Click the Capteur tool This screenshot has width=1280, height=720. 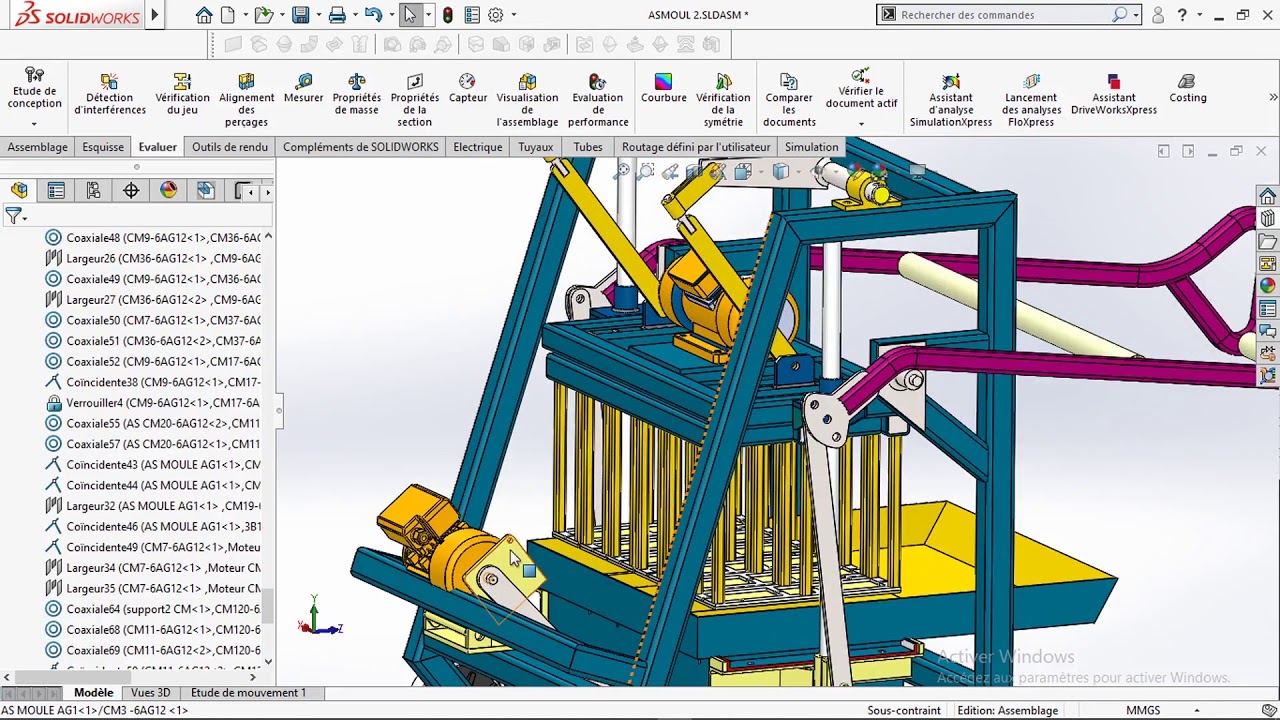pos(467,88)
